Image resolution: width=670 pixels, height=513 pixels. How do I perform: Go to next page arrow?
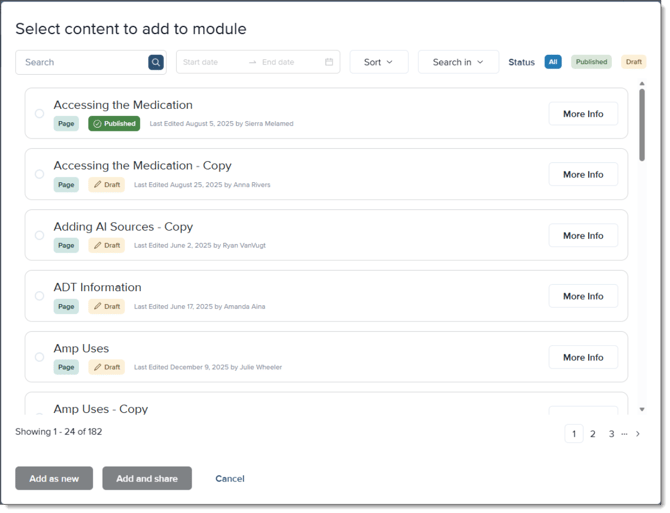click(638, 434)
